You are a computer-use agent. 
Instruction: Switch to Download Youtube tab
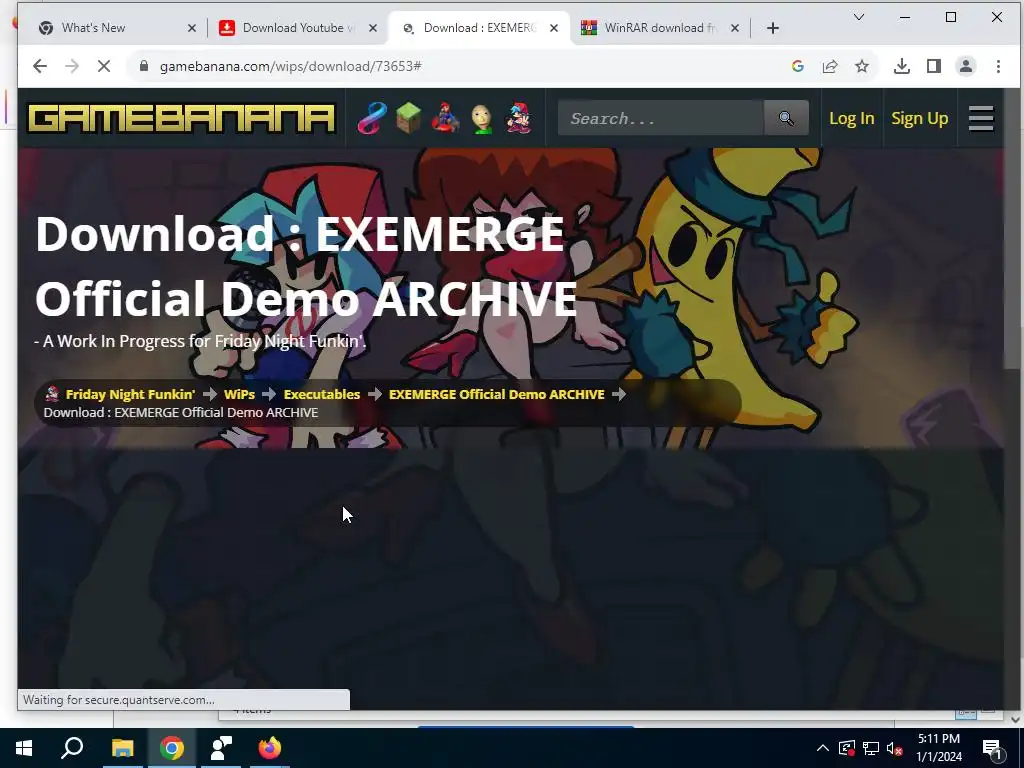[x=295, y=28]
